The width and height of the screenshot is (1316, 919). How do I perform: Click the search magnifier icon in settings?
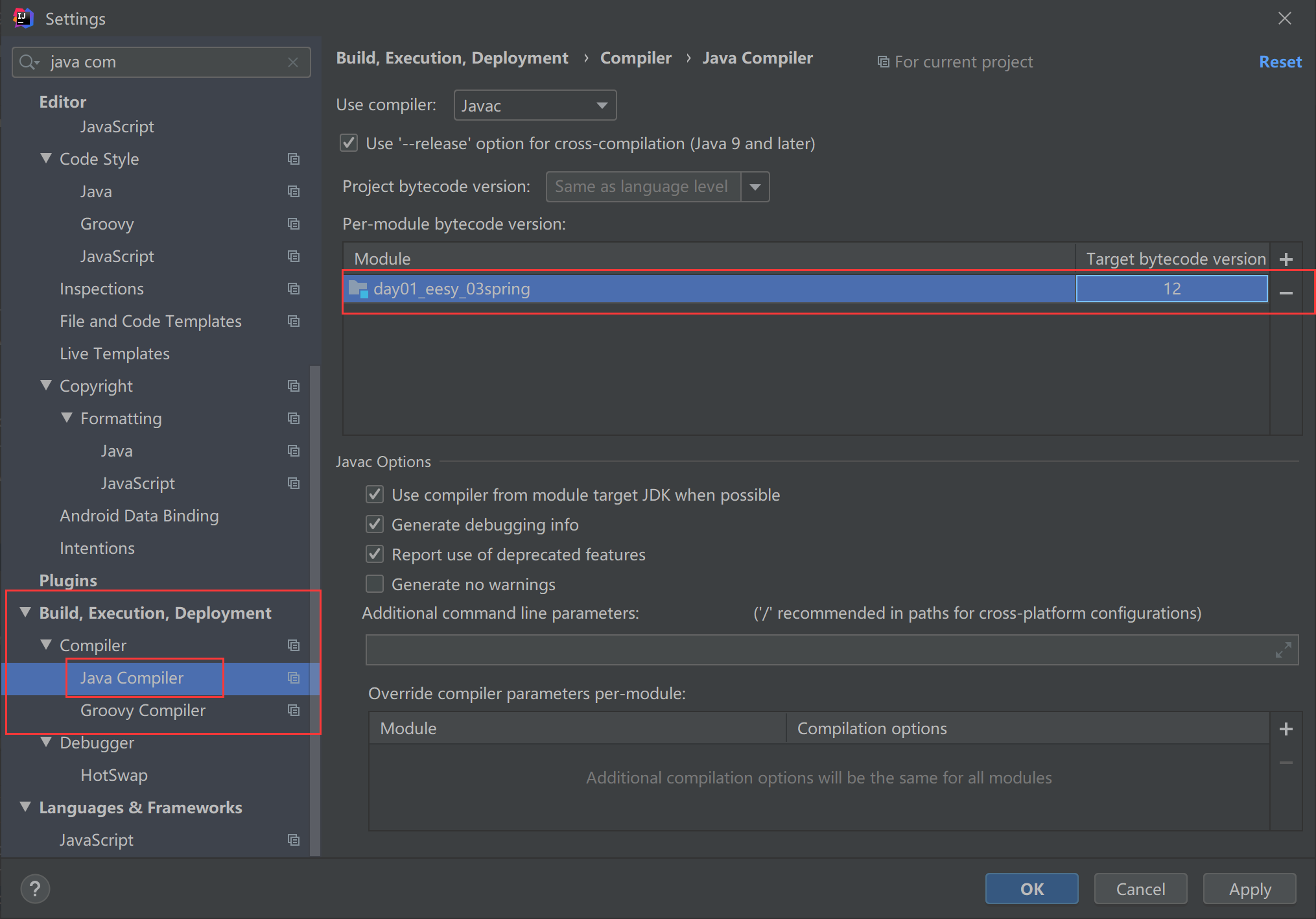28,62
